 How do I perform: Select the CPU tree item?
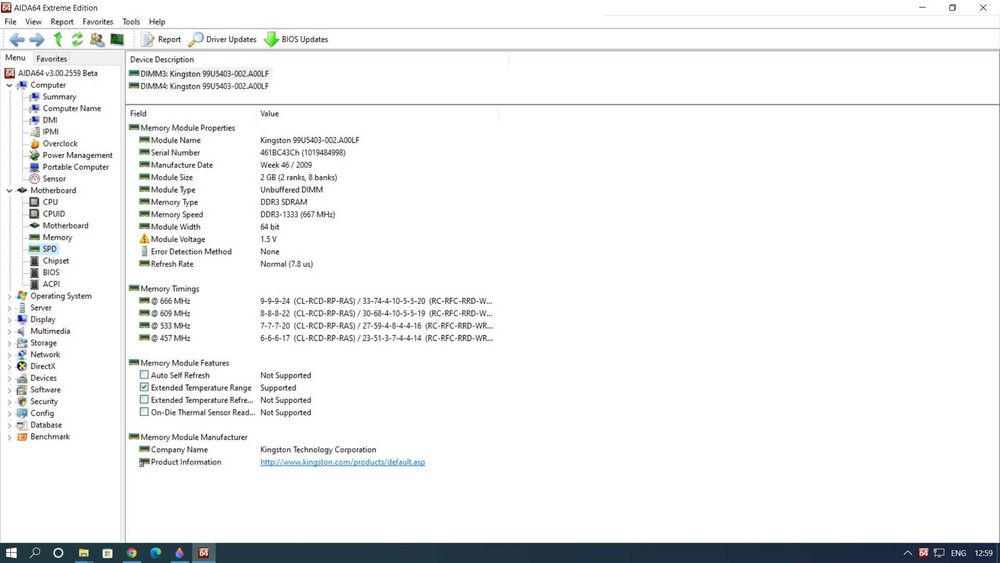click(50, 202)
